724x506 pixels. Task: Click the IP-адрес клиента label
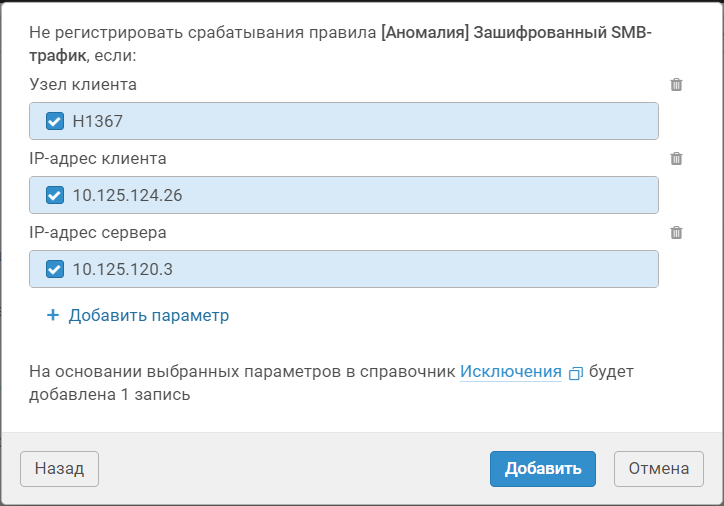(98, 158)
